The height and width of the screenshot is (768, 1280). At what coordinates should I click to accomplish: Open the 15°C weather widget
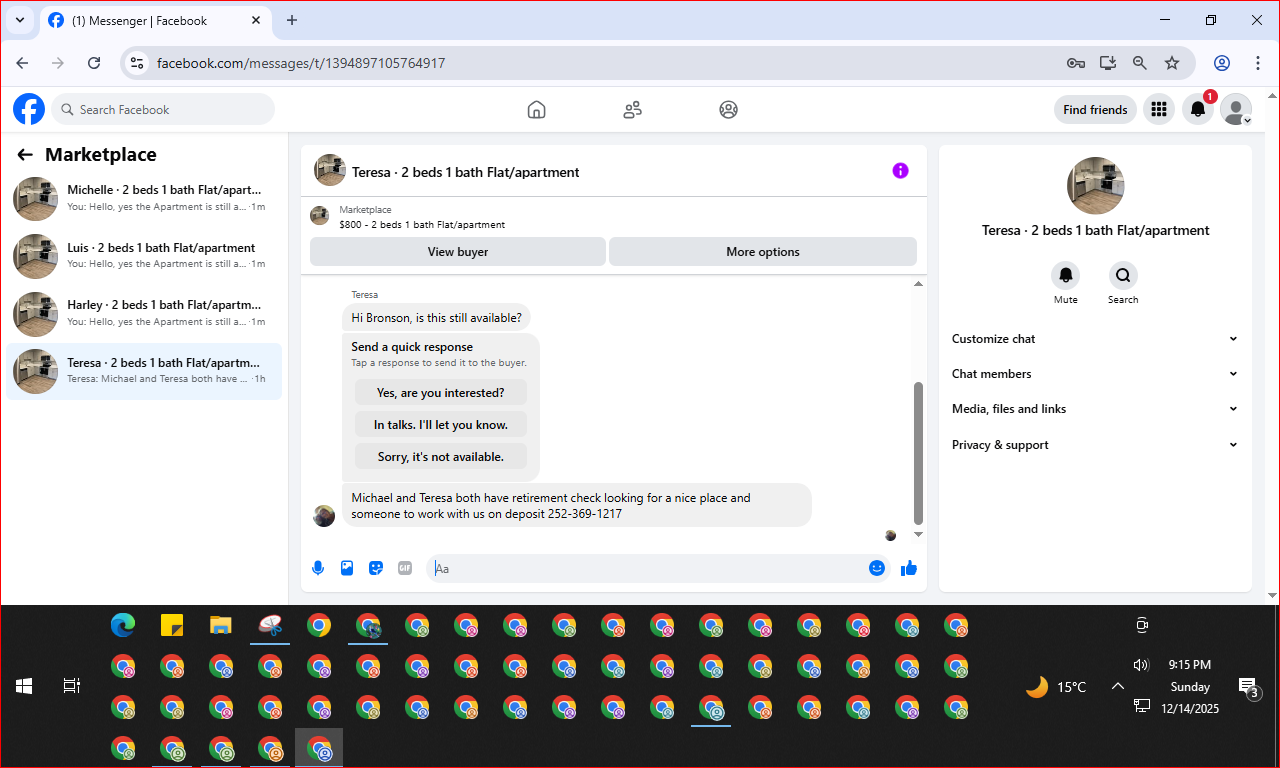(1056, 687)
